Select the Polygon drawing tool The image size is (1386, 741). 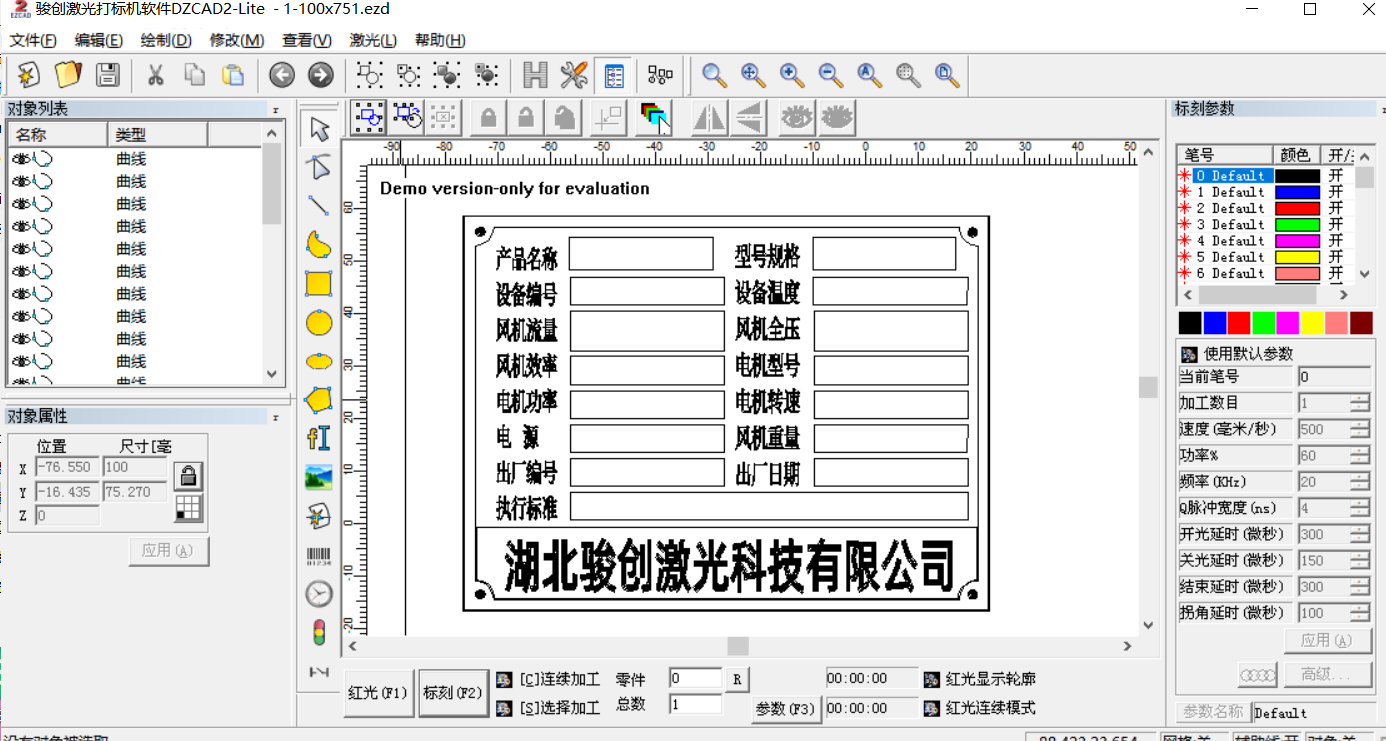click(319, 399)
